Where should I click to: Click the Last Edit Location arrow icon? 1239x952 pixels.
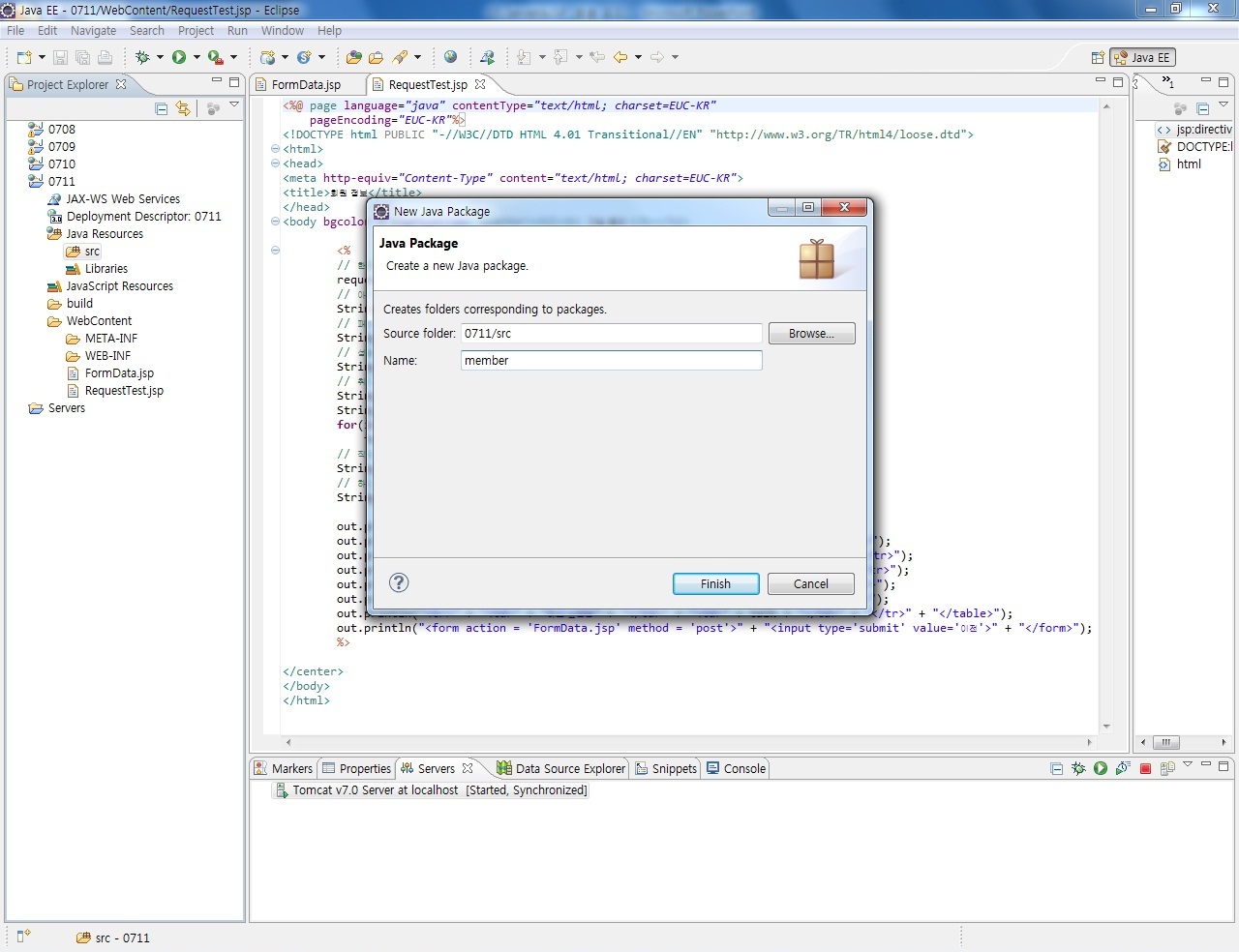[x=597, y=57]
